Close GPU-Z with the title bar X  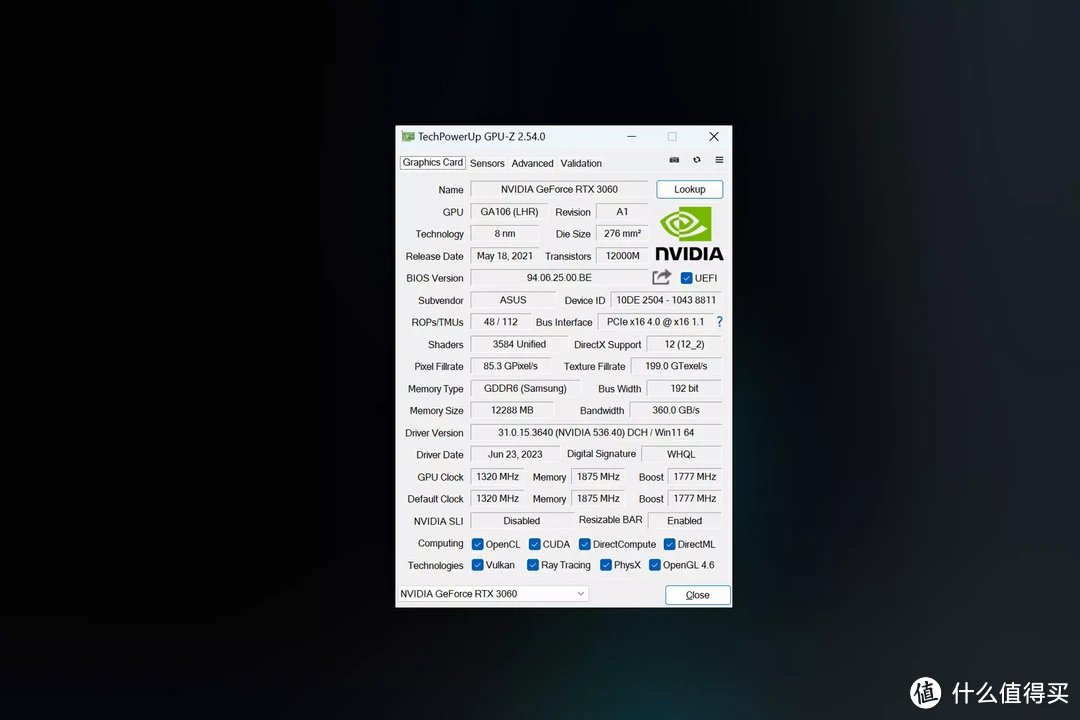[x=714, y=136]
